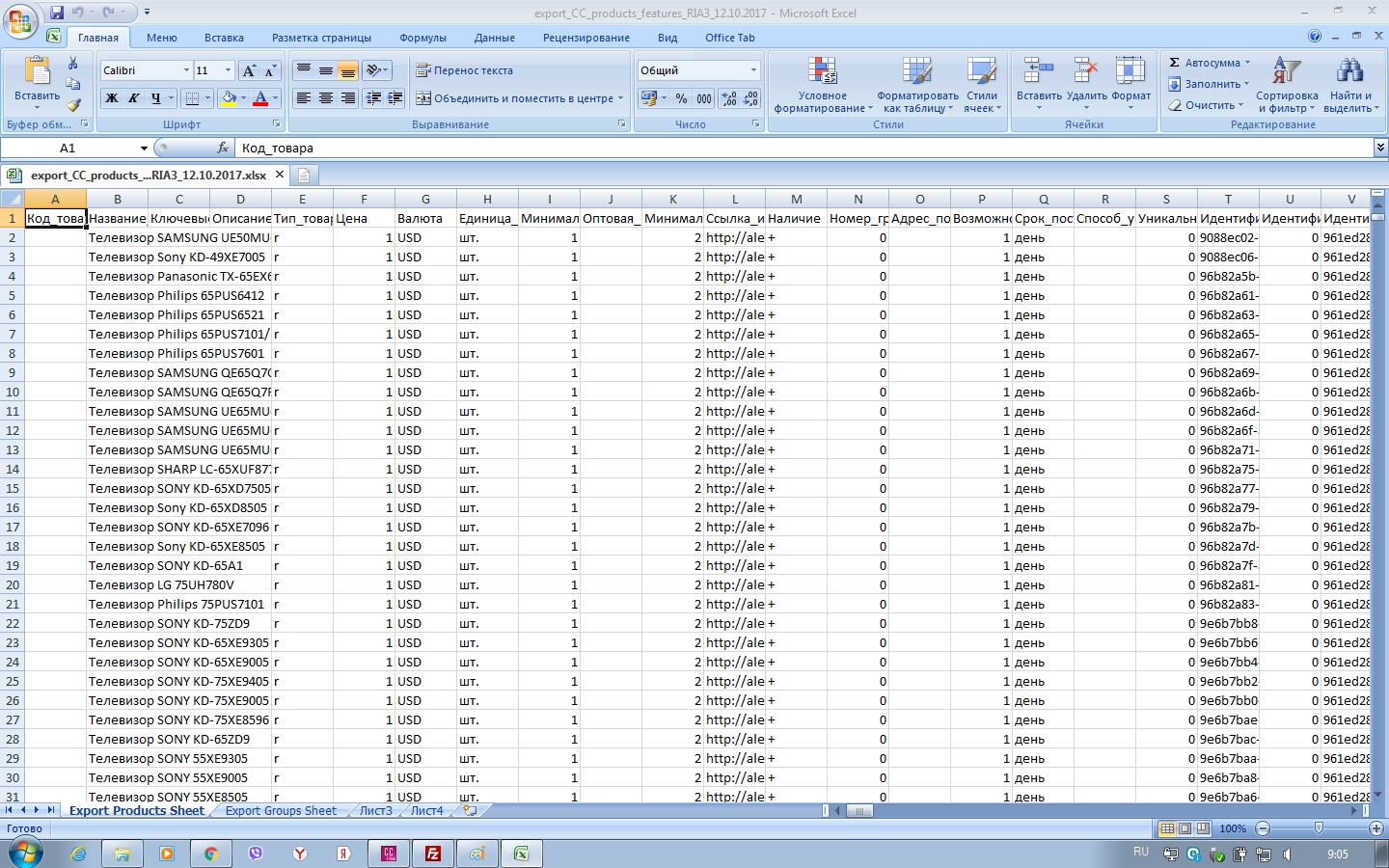Click the formula bar input showing Код_товара
Image resolution: width=1389 pixels, height=868 pixels.
click(804, 148)
